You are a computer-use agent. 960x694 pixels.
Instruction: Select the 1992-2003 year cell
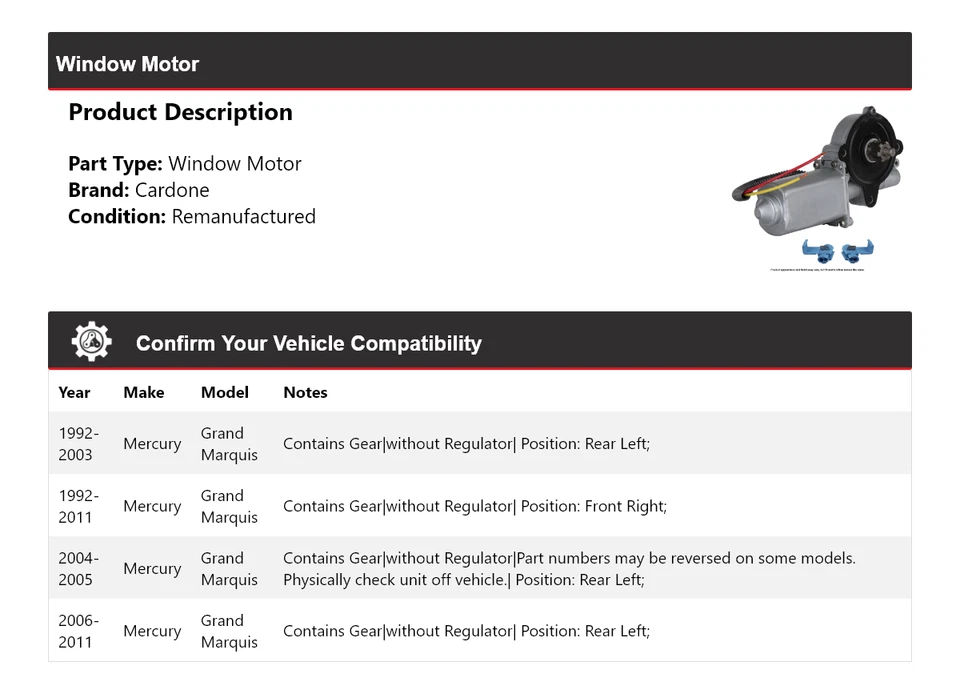pos(78,444)
